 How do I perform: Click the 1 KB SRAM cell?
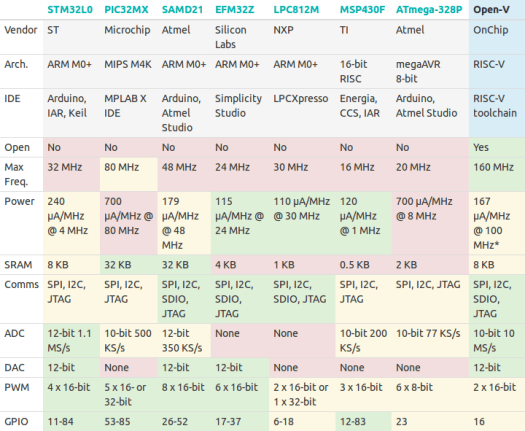click(302, 265)
